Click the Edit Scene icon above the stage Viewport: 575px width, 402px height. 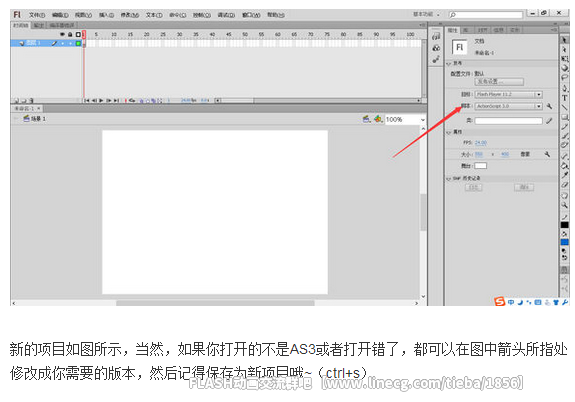point(366,119)
